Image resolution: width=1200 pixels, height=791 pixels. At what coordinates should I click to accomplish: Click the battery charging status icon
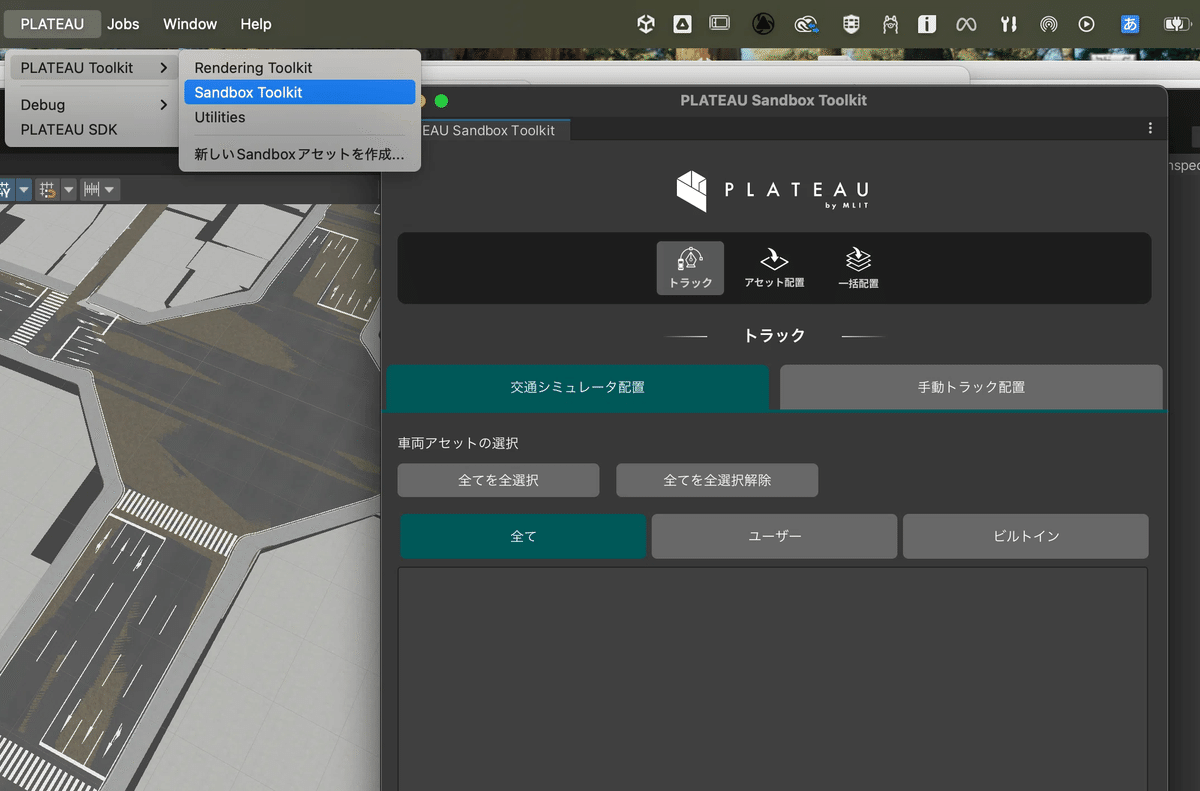point(1177,24)
